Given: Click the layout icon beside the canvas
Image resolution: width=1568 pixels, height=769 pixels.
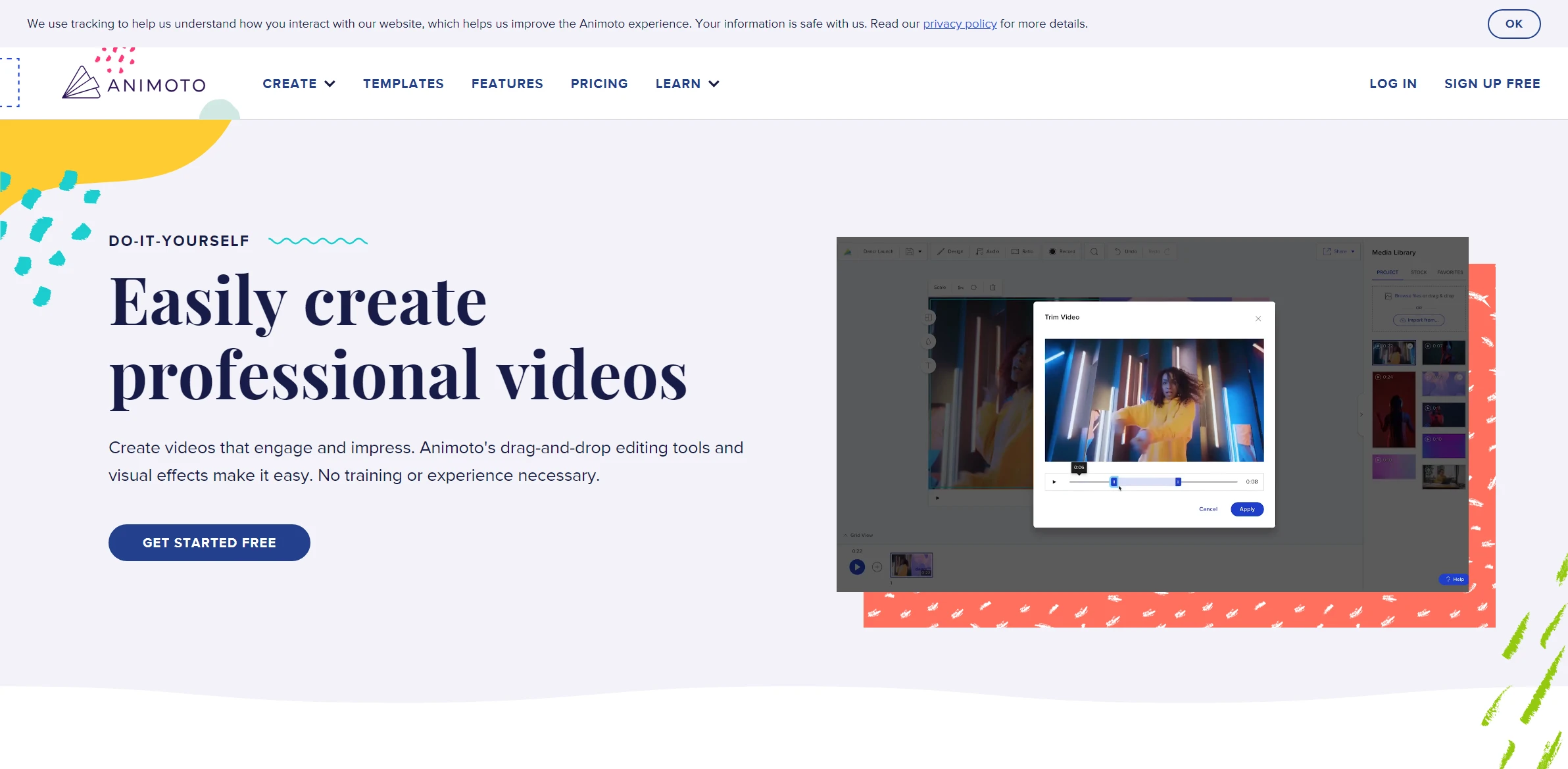Looking at the screenshot, I should (x=929, y=317).
